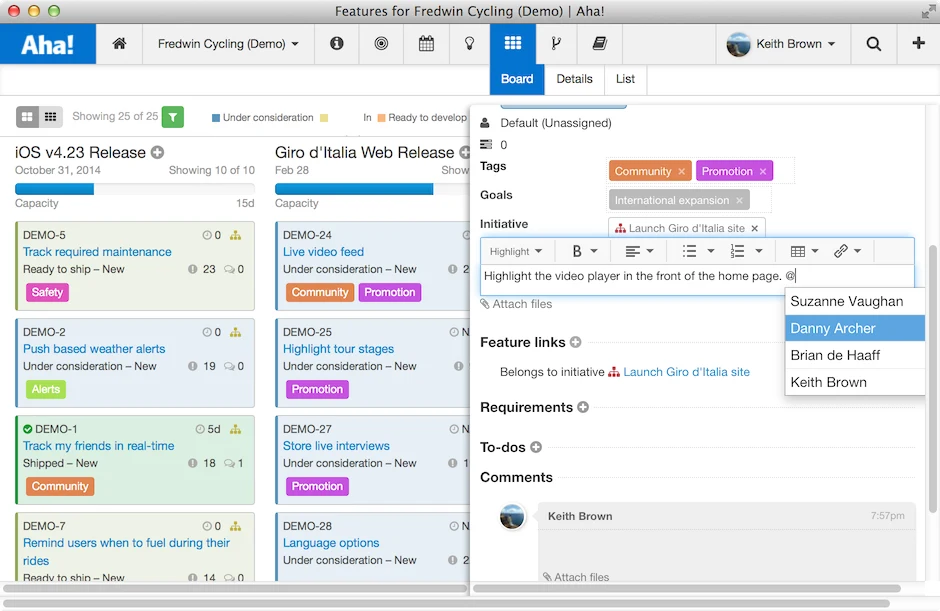The image size is (940, 611).
Task: Open the notebook icon
Action: click(599, 43)
